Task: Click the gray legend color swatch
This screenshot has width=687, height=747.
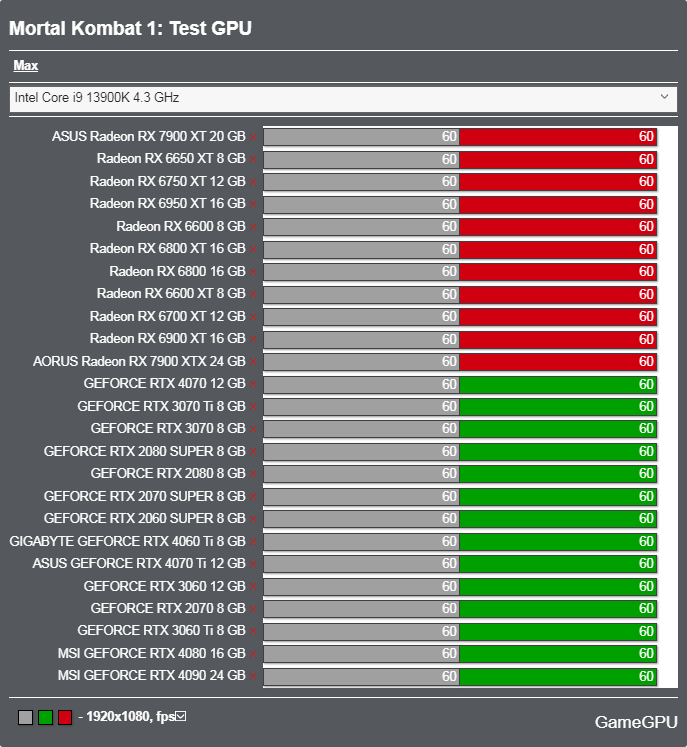Action: (x=25, y=717)
